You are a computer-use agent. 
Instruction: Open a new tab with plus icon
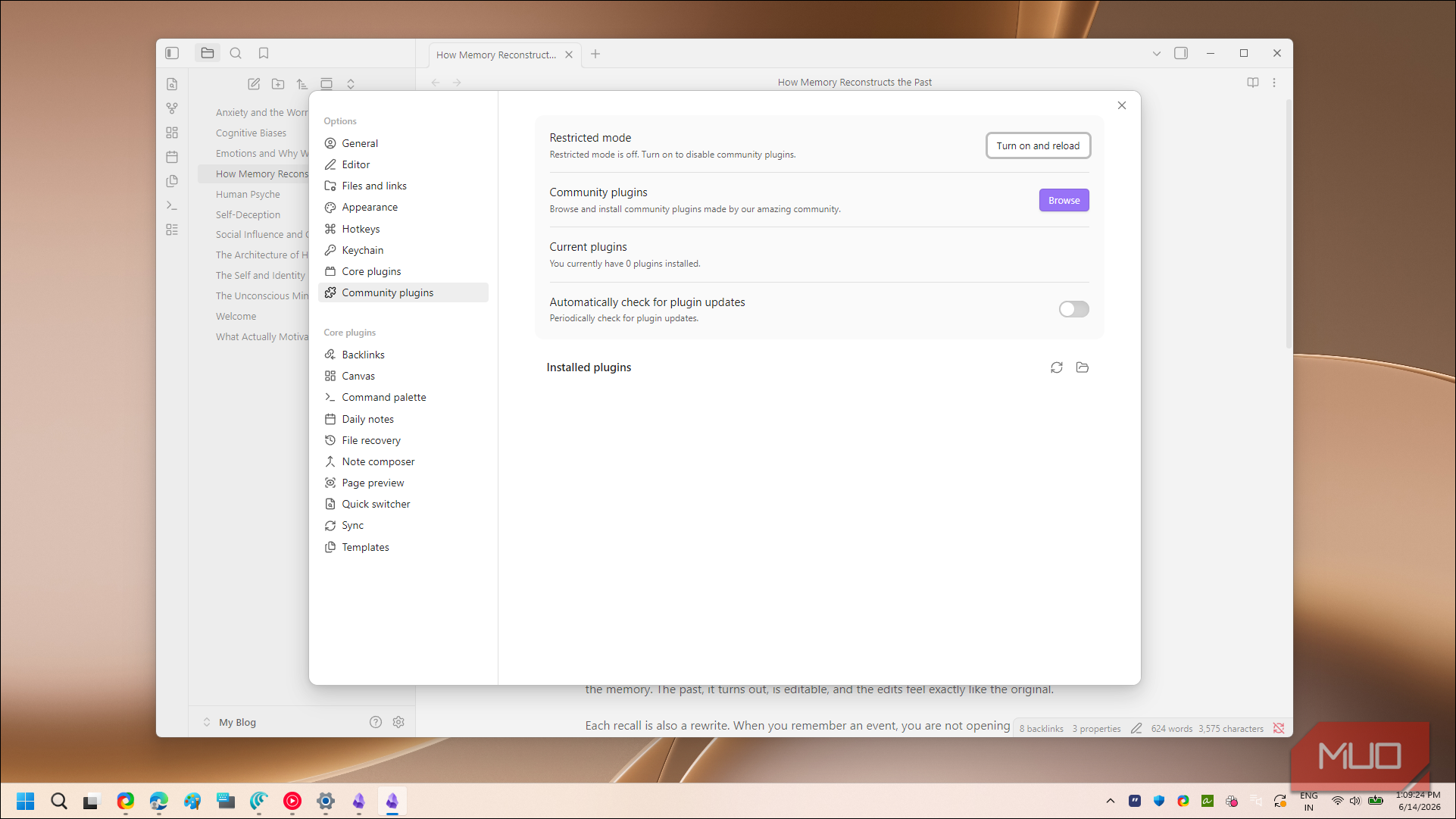595,54
